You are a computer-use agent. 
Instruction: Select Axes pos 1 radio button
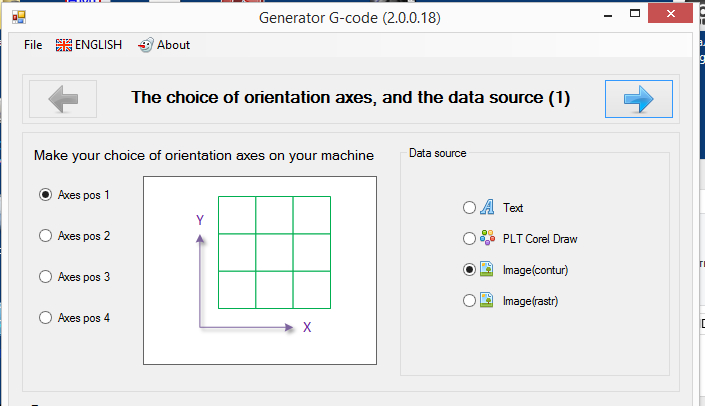point(45,195)
